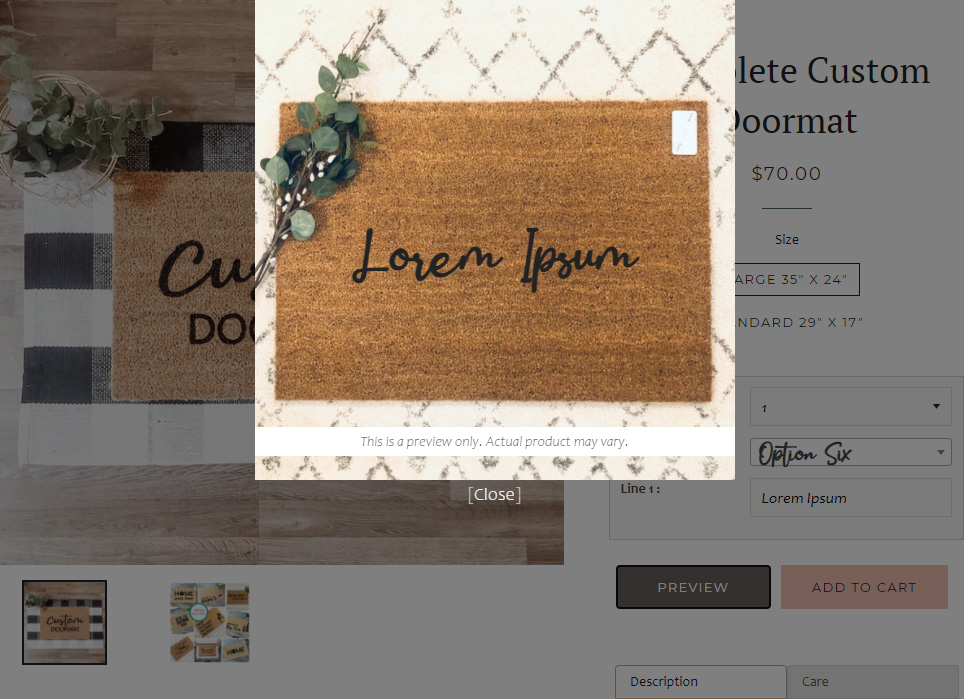Click the preview disclaimer caption

point(494,441)
